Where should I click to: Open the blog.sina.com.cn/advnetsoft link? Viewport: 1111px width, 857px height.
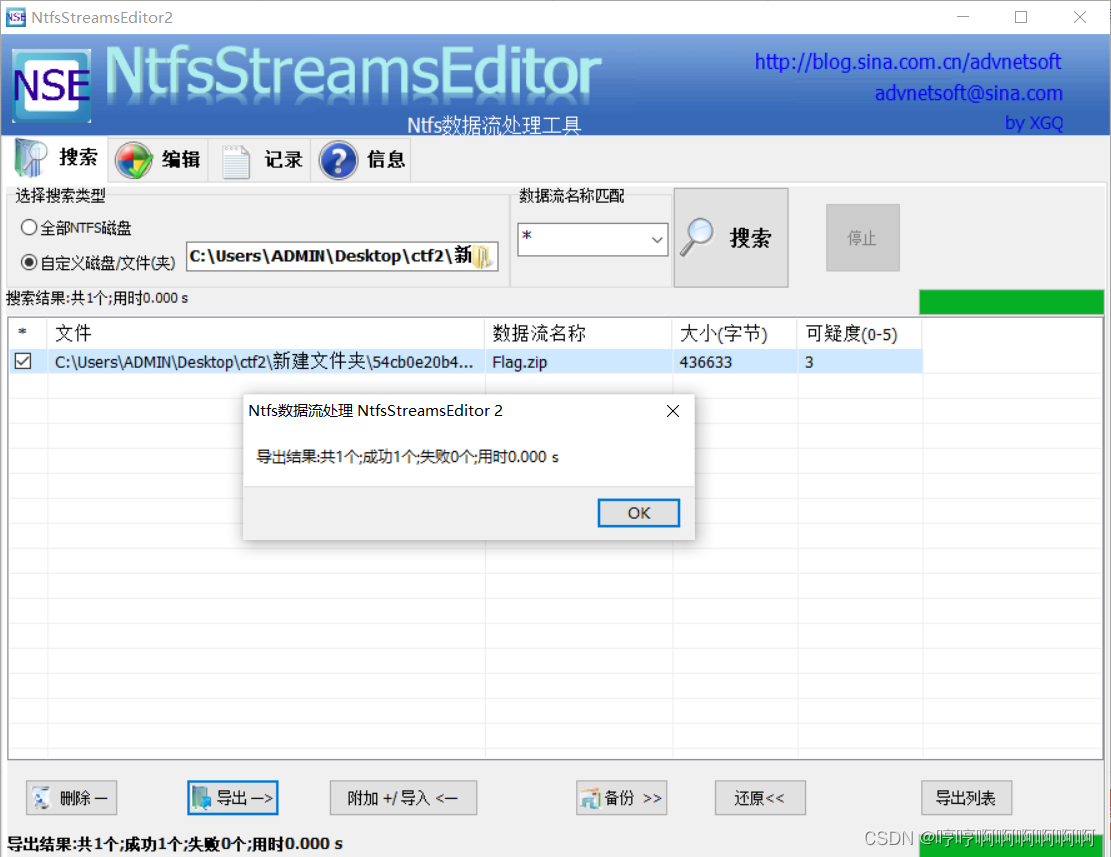pyautogui.click(x=908, y=62)
